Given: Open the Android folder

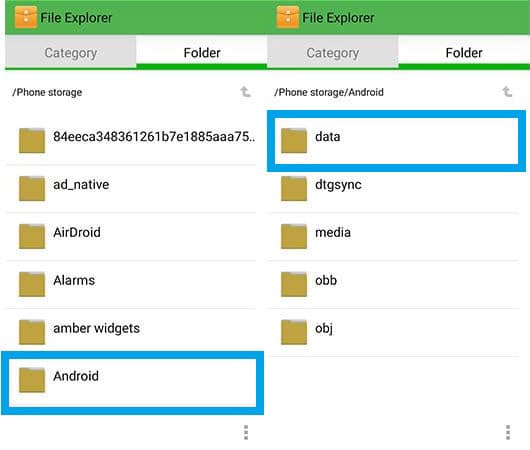Looking at the screenshot, I should coord(132,382).
